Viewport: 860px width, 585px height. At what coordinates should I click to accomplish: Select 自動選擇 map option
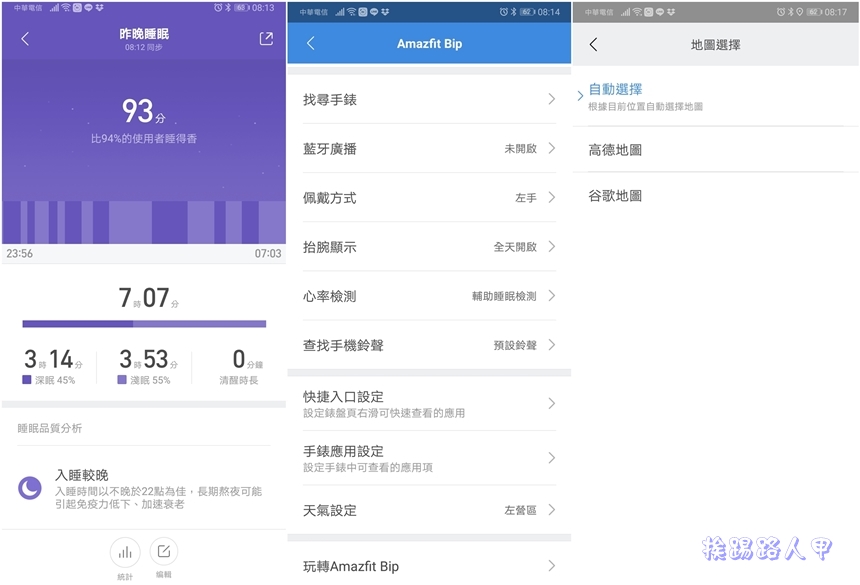[x=716, y=96]
